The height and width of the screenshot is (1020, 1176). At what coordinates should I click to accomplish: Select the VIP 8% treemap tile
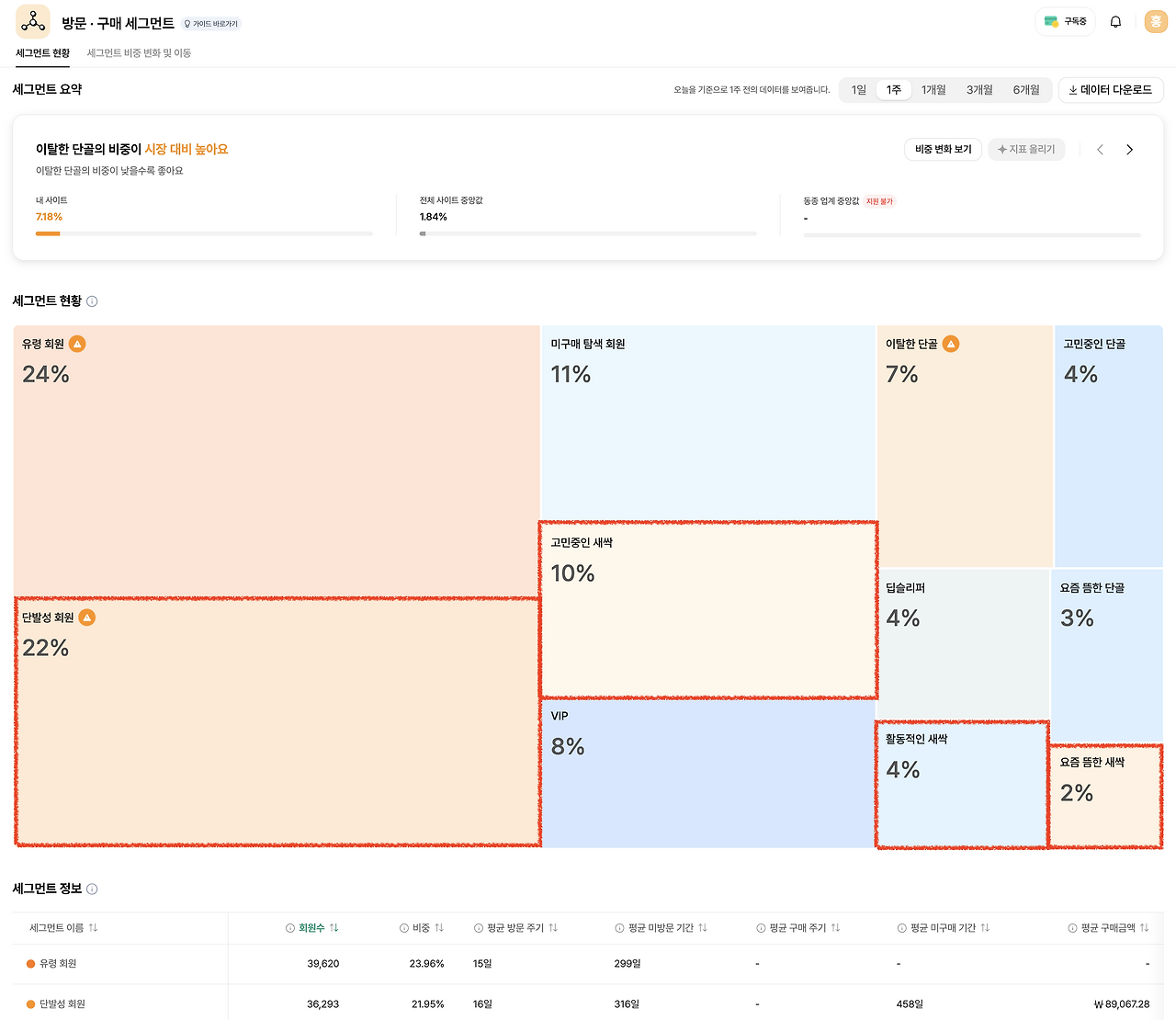[x=708, y=774]
